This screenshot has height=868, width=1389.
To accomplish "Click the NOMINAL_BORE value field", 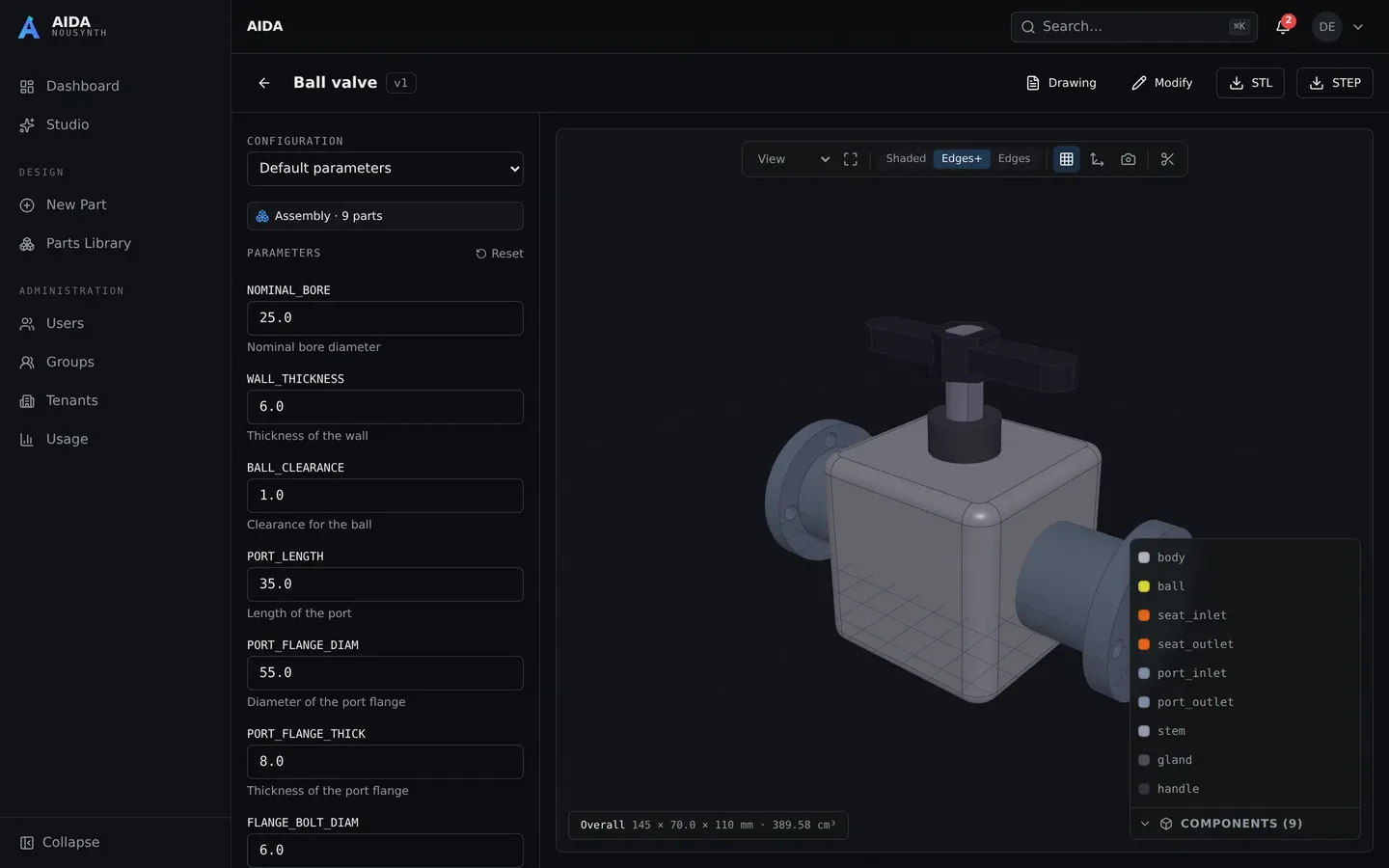I will click(385, 318).
